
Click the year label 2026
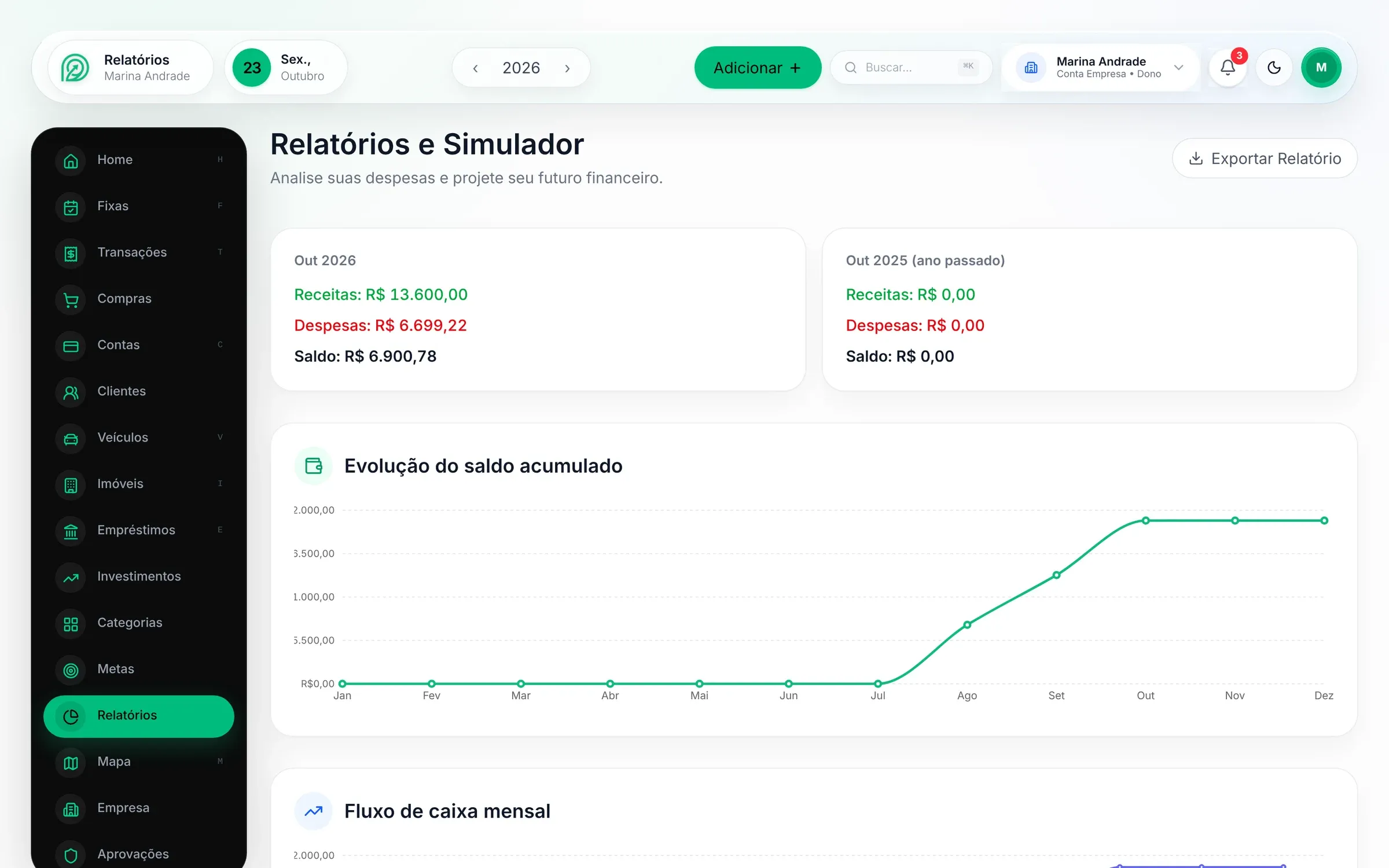point(521,68)
